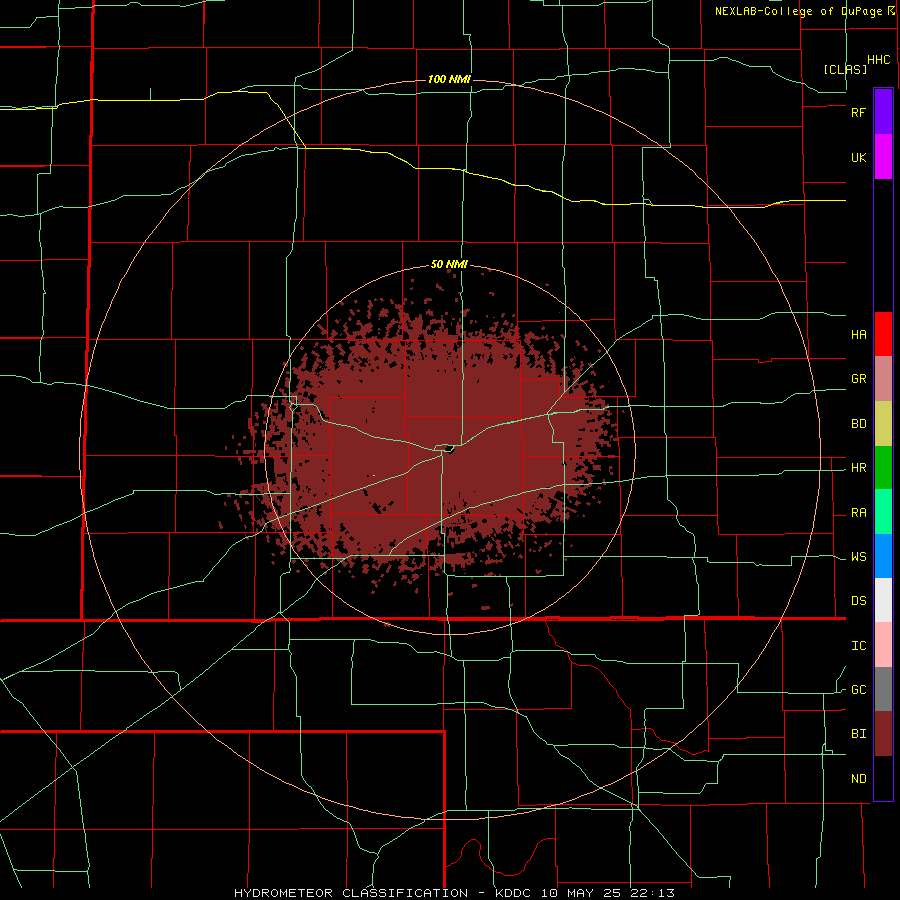This screenshot has width=900, height=900.
Task: Click the BI dark-red legend color block
Action: pos(883,734)
